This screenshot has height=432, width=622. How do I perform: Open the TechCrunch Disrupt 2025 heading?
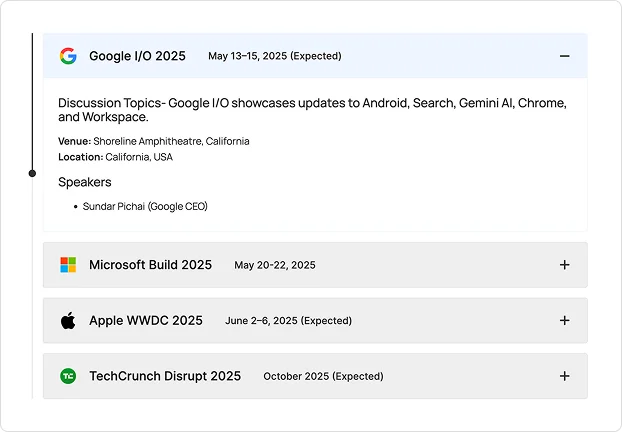click(165, 376)
